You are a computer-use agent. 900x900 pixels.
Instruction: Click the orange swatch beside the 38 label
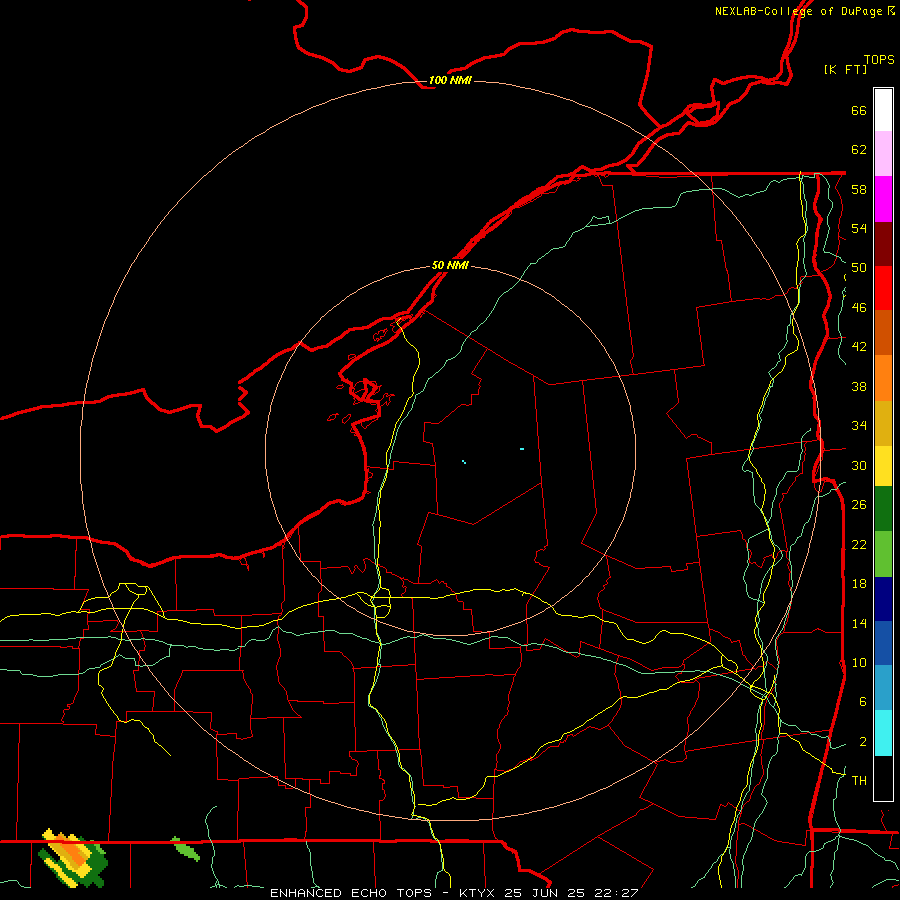point(883,378)
